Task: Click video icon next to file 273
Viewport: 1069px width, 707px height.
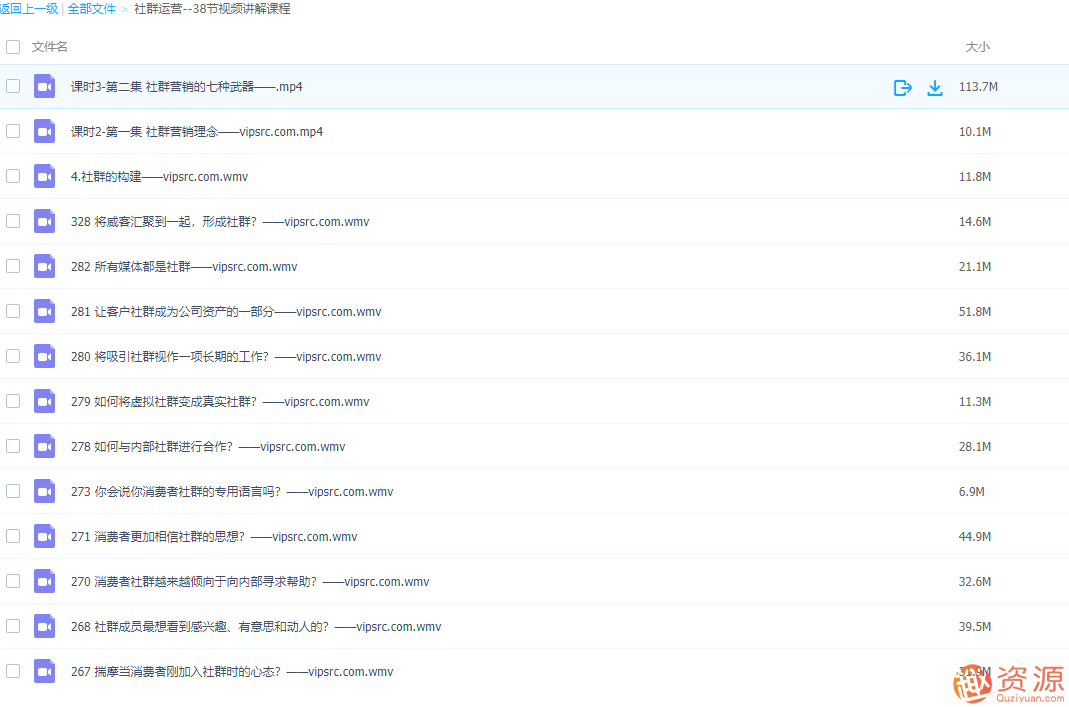Action: click(x=44, y=492)
